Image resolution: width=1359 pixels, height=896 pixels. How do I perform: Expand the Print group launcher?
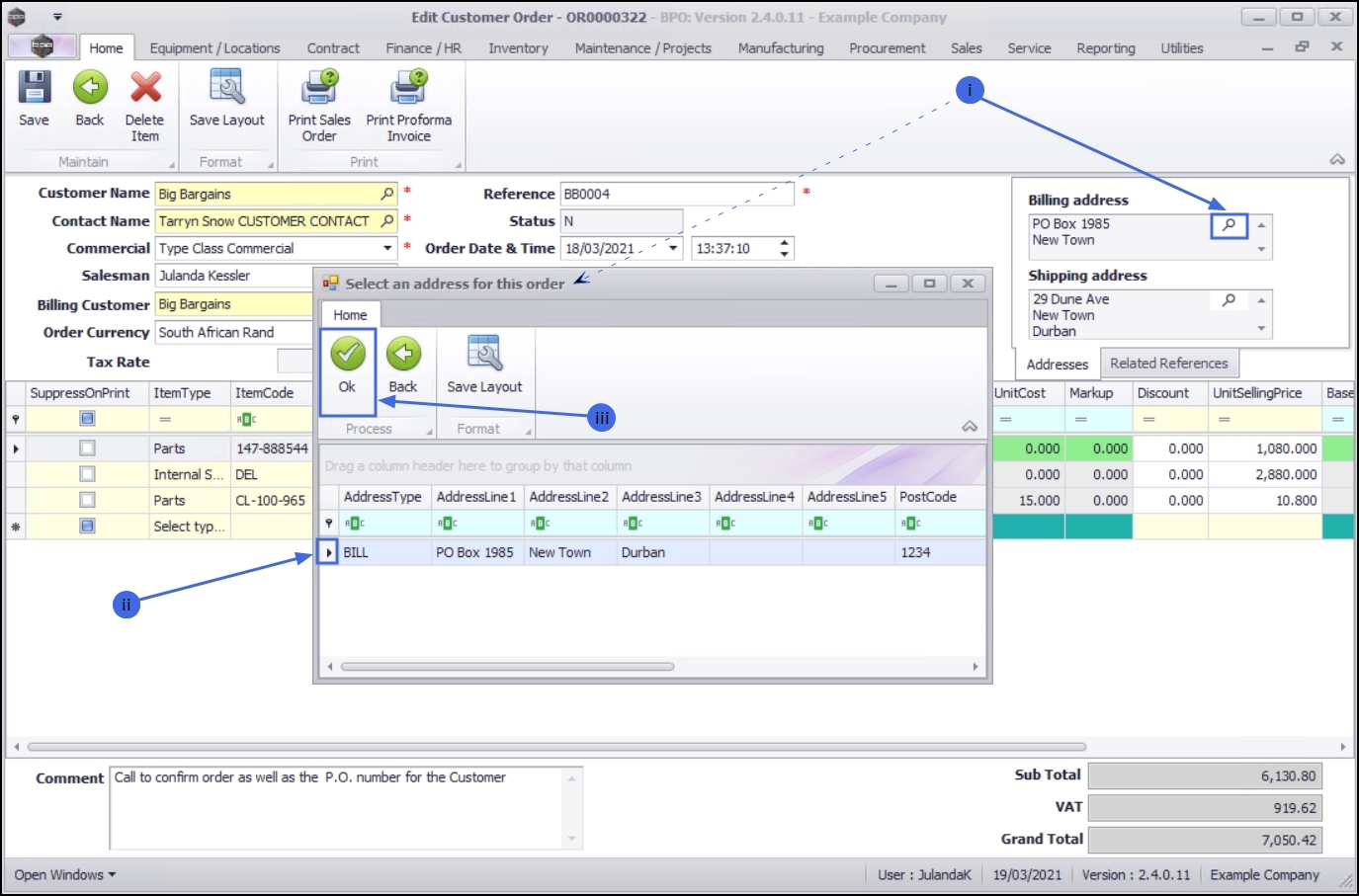tap(458, 165)
